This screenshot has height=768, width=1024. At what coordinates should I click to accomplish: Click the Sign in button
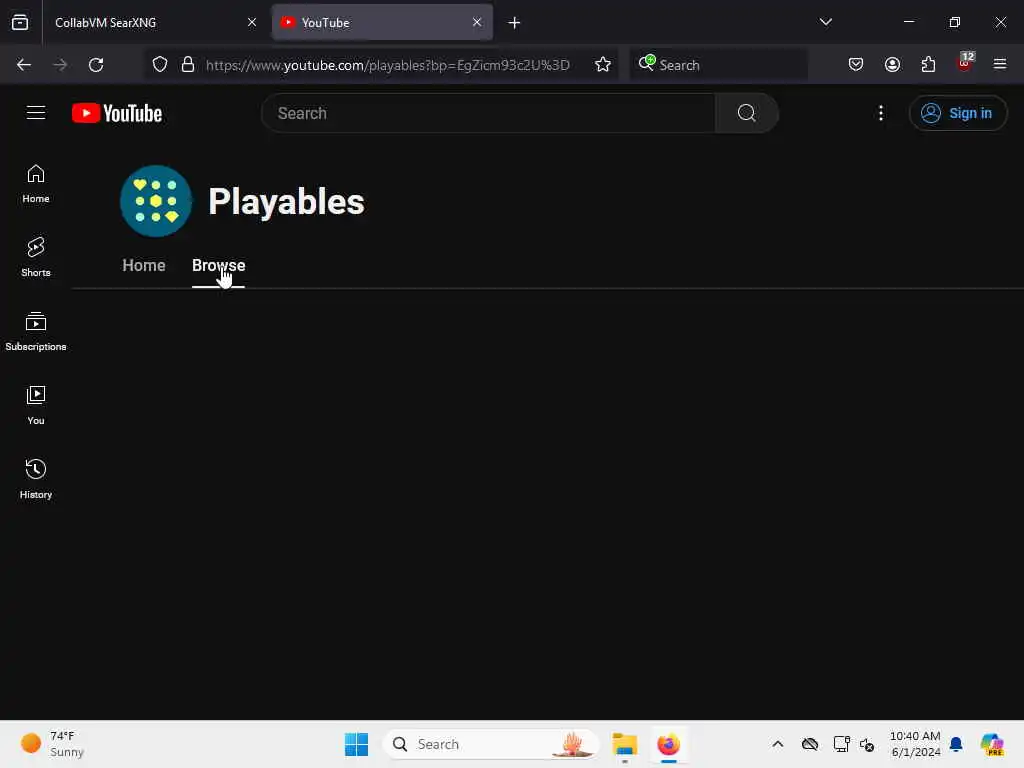click(957, 113)
